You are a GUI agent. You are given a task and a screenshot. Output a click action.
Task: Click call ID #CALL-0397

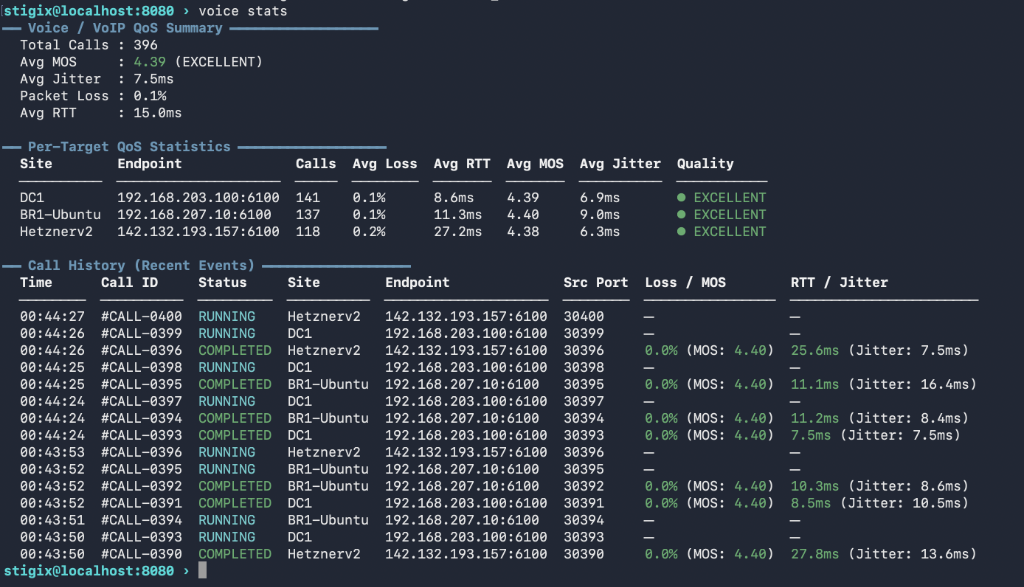click(x=142, y=401)
